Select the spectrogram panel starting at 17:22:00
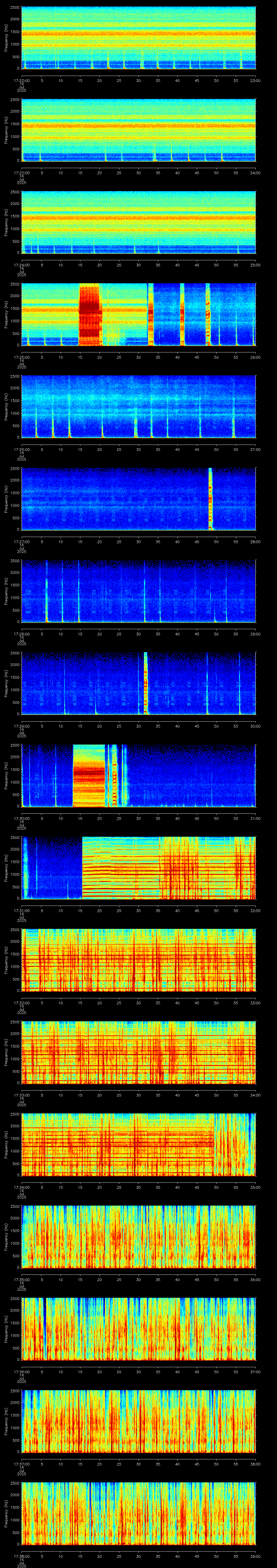 coord(138,38)
